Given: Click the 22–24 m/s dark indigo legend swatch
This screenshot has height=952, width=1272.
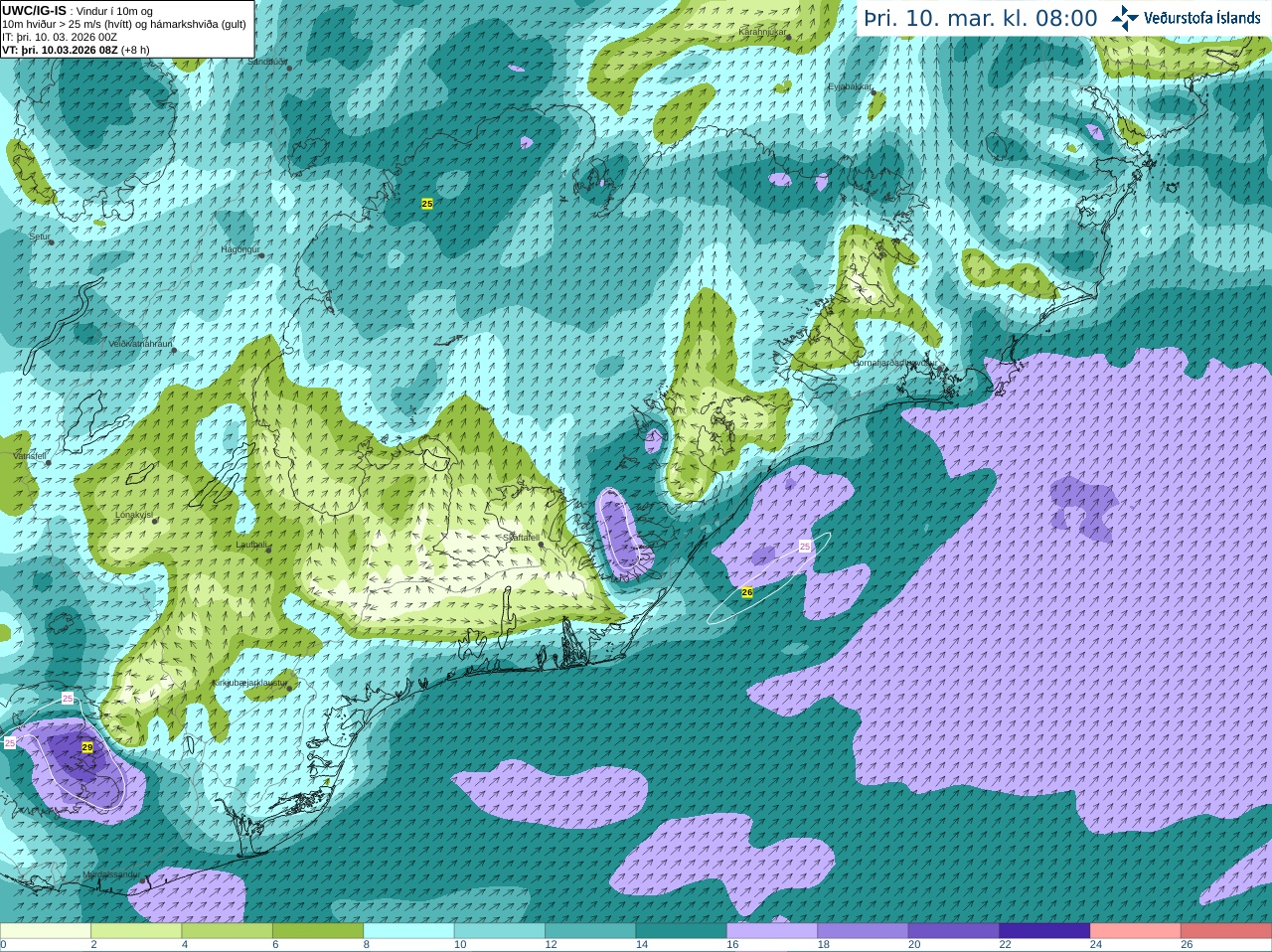Looking at the screenshot, I should tap(1045, 931).
